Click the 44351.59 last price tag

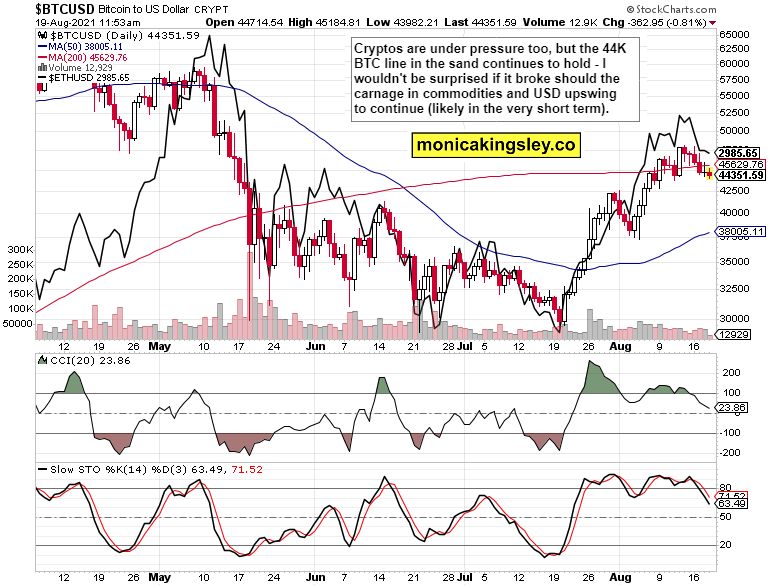(x=741, y=176)
